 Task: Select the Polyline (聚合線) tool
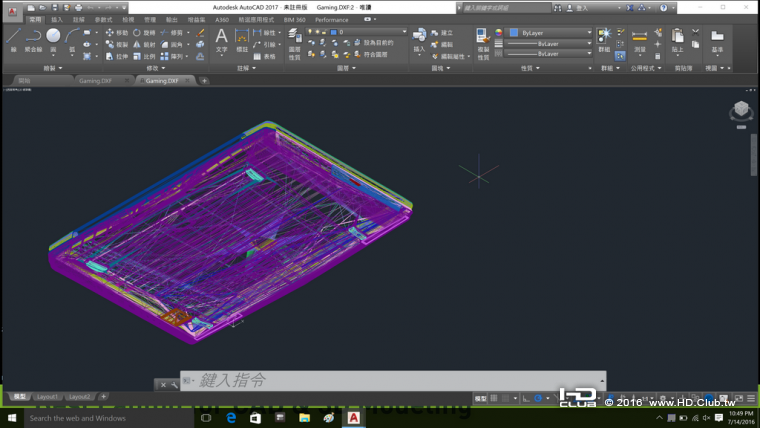[33, 37]
